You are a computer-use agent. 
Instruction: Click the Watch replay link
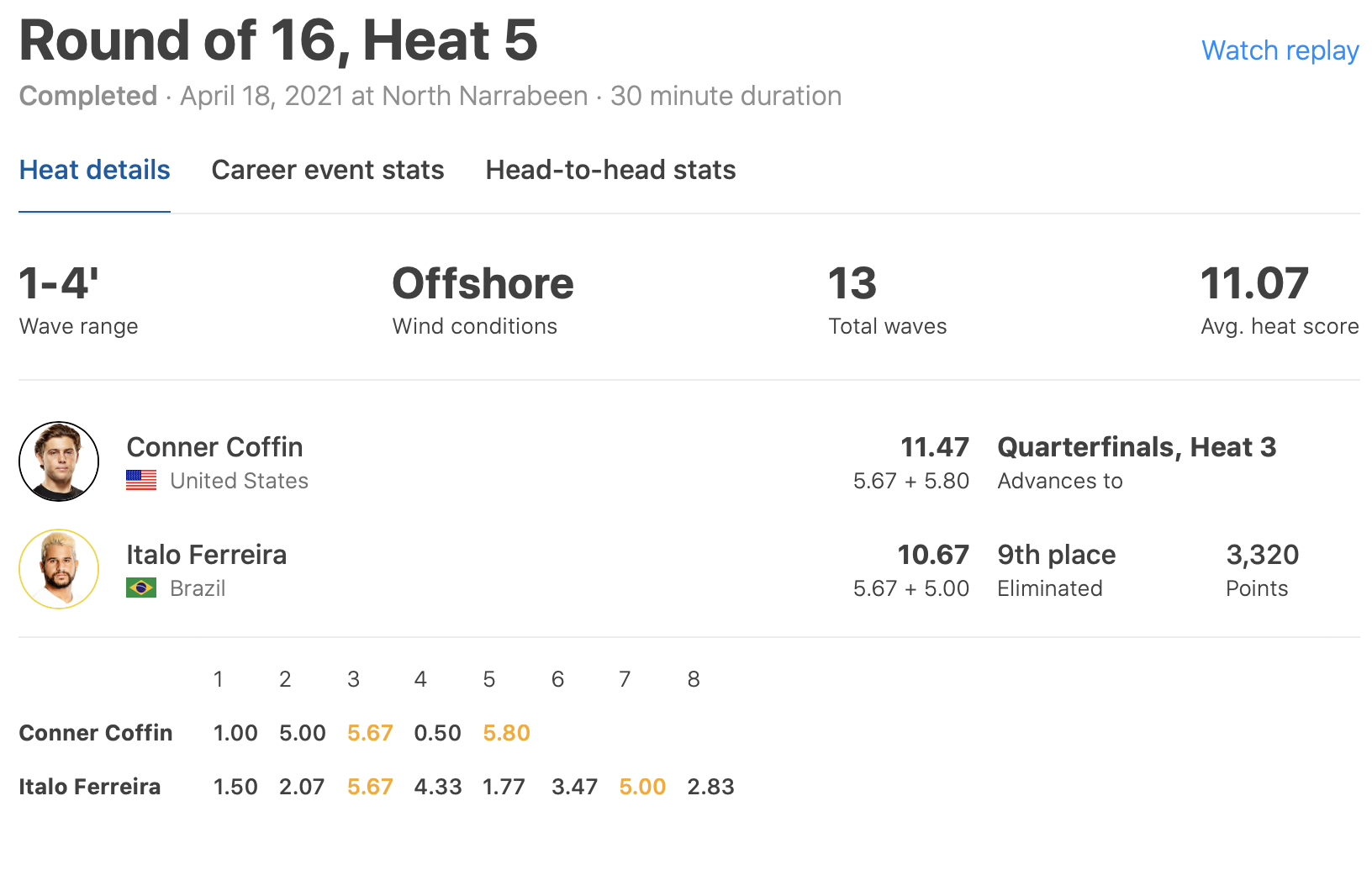tap(1280, 50)
